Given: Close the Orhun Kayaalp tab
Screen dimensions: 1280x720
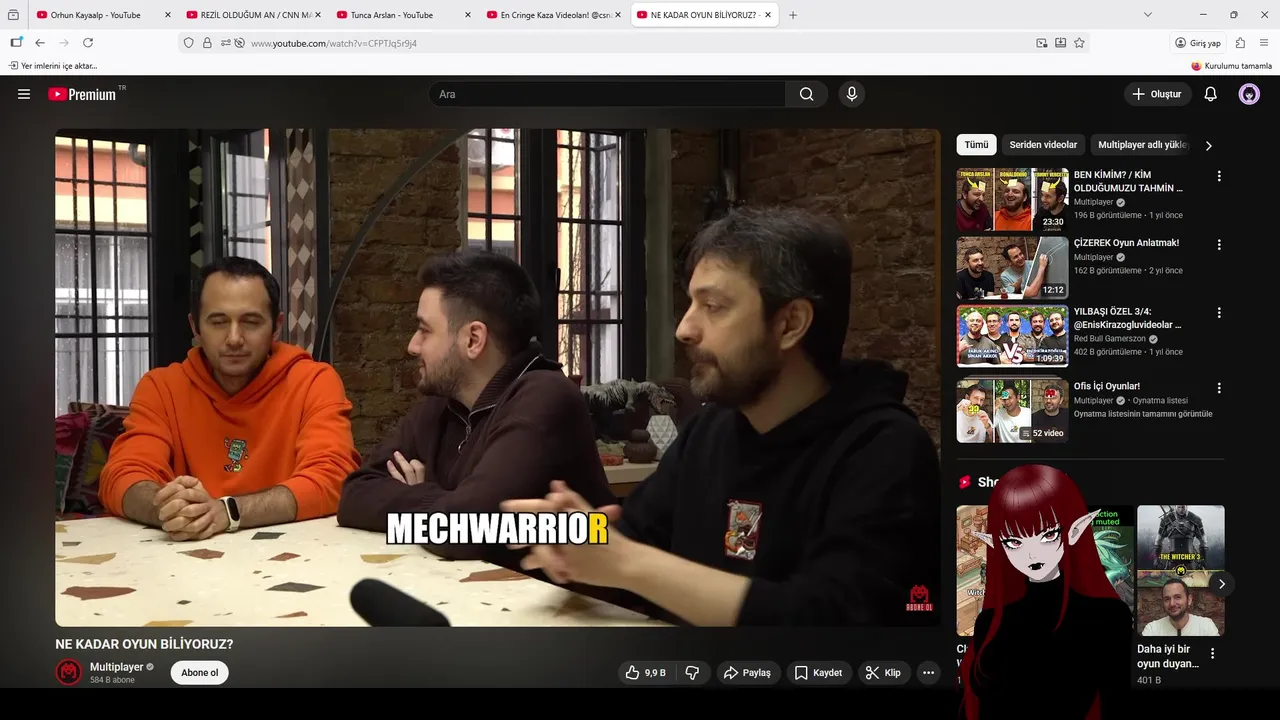Looking at the screenshot, I should click(x=168, y=15).
